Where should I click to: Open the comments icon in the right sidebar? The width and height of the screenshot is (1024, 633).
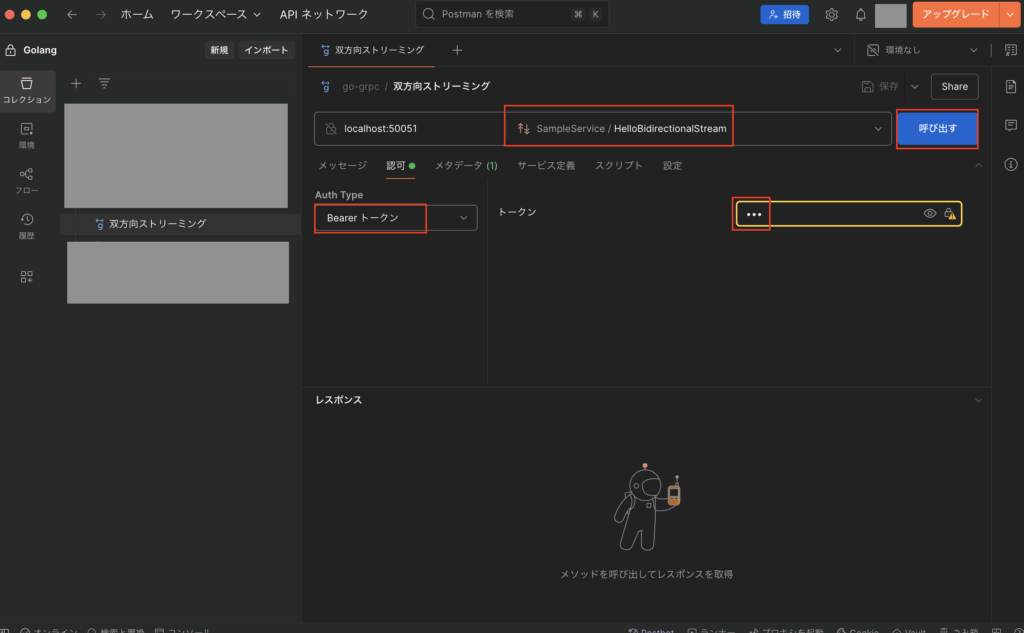click(1010, 125)
